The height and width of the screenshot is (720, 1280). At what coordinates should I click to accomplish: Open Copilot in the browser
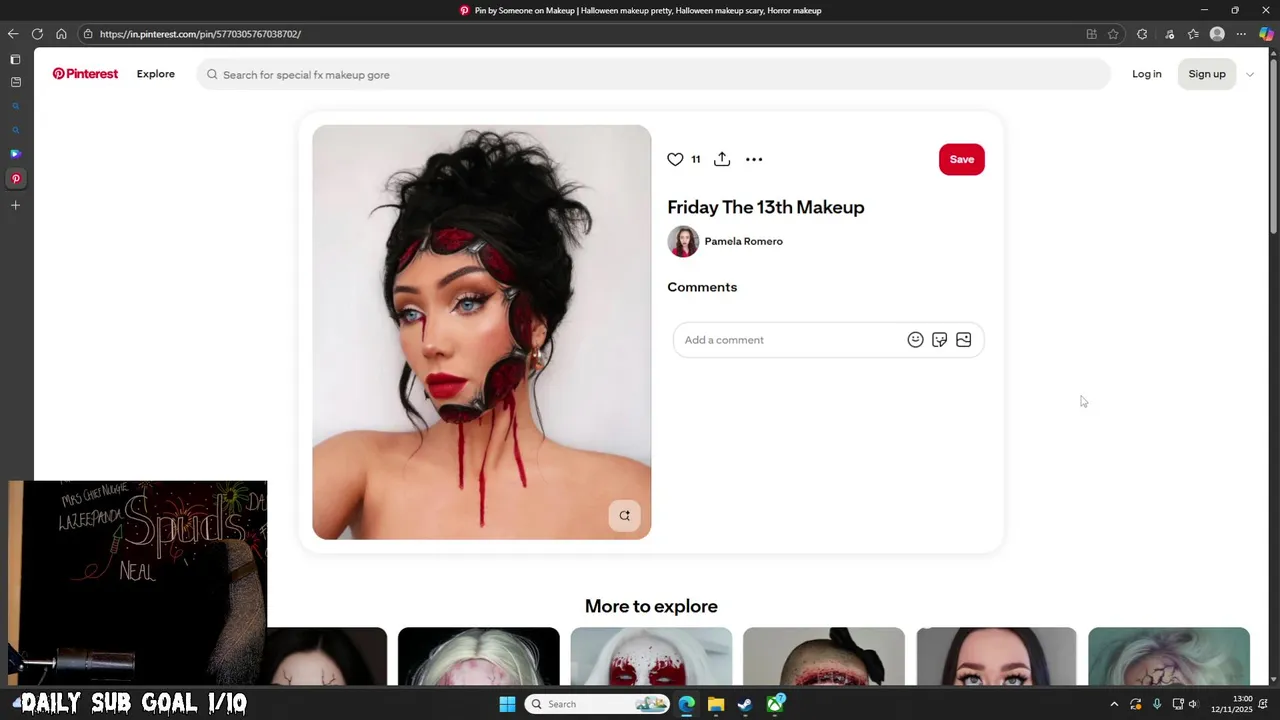click(1266, 34)
